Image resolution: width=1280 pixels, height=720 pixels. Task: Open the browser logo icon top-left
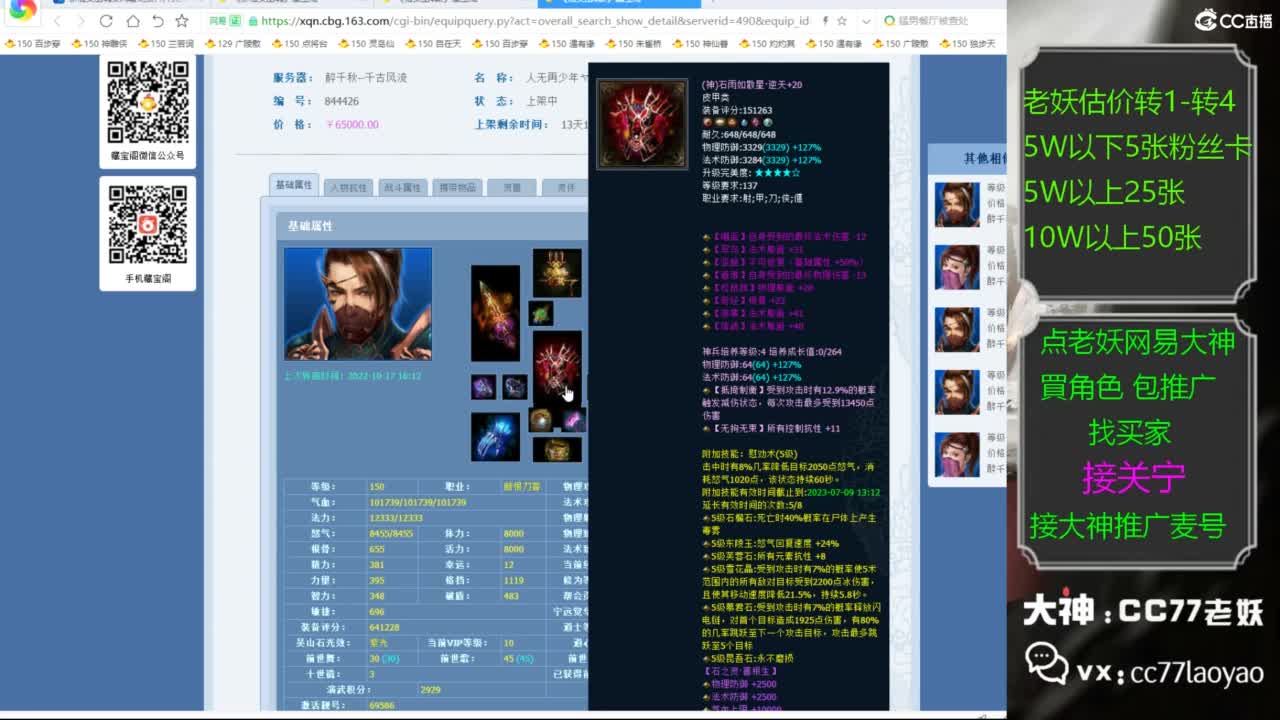pyautogui.click(x=22, y=10)
